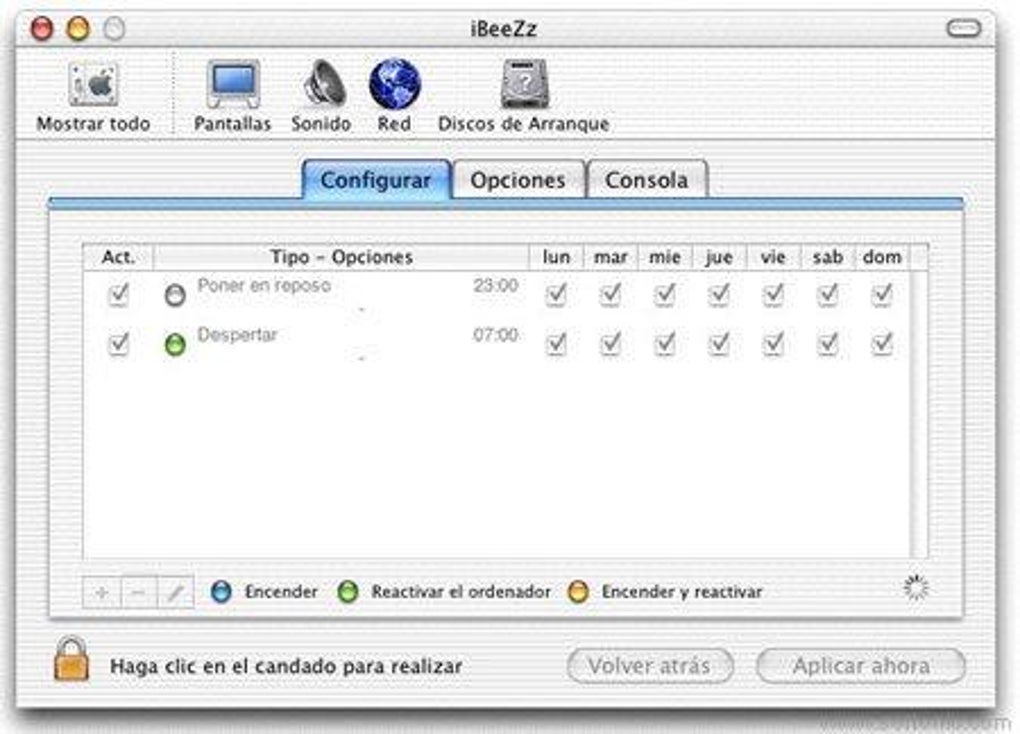Click the plus add-event button
The width and height of the screenshot is (1020, 734).
pyautogui.click(x=101, y=593)
